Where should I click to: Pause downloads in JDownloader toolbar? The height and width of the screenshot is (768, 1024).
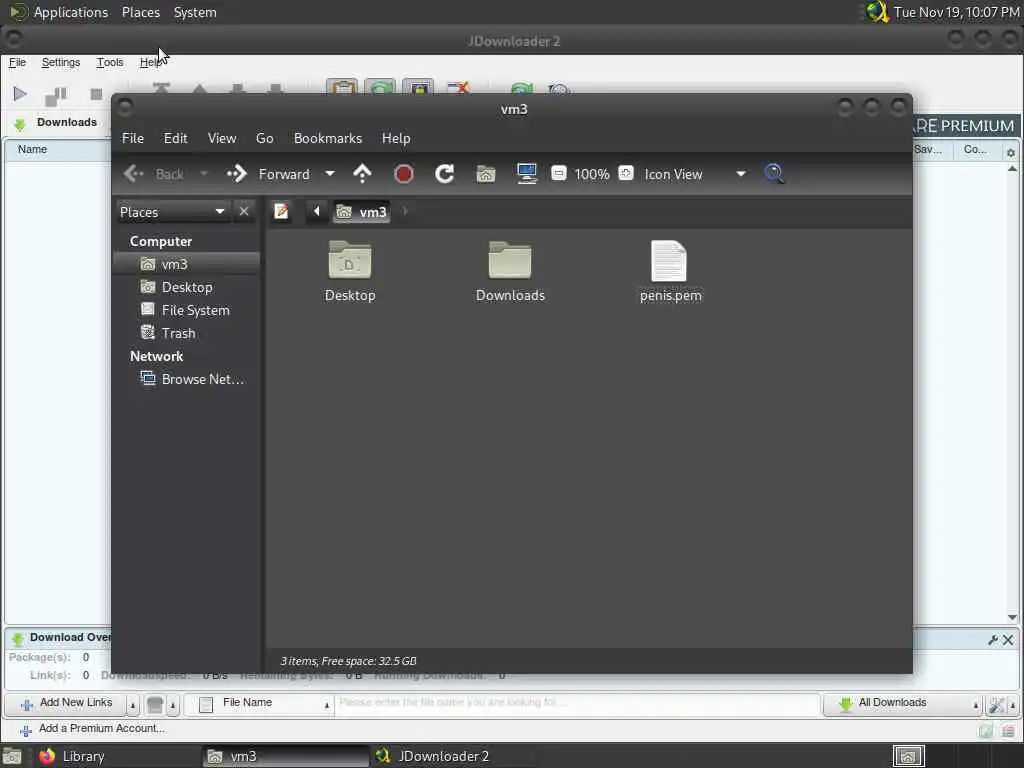56,95
